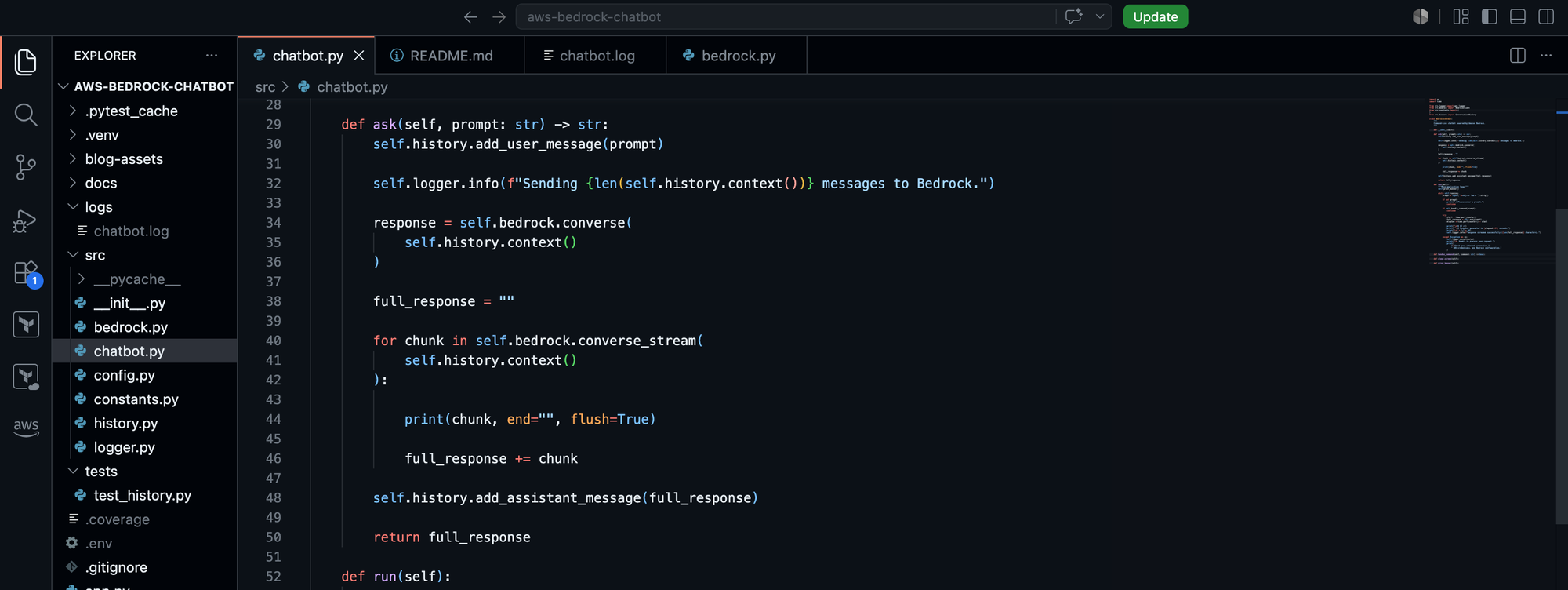Click the editor vertical scrollbar
The height and width of the screenshot is (590, 1568).
tap(1562, 366)
